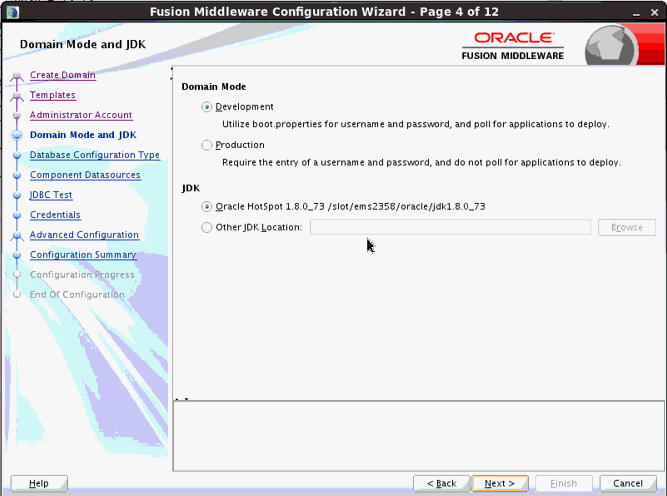Click the Administrator Account step bullet icon
This screenshot has height=496, width=667.
coord(17,115)
